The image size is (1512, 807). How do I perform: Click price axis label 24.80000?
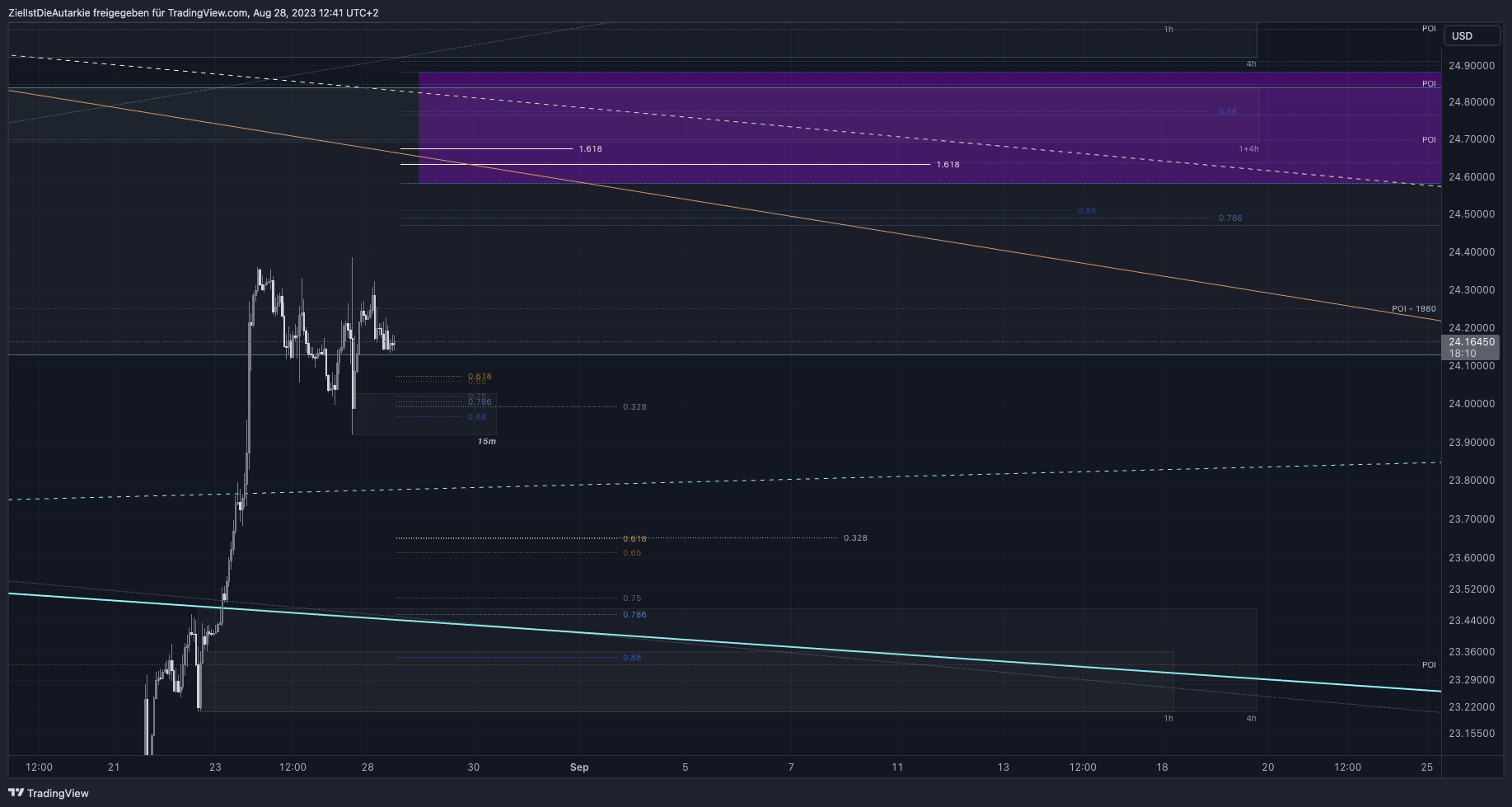(1471, 102)
